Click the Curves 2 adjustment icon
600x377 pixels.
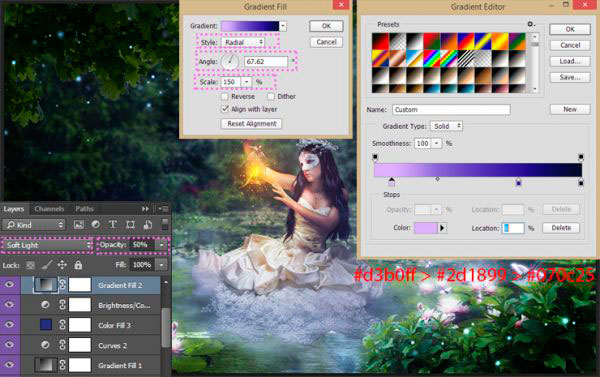point(45,345)
